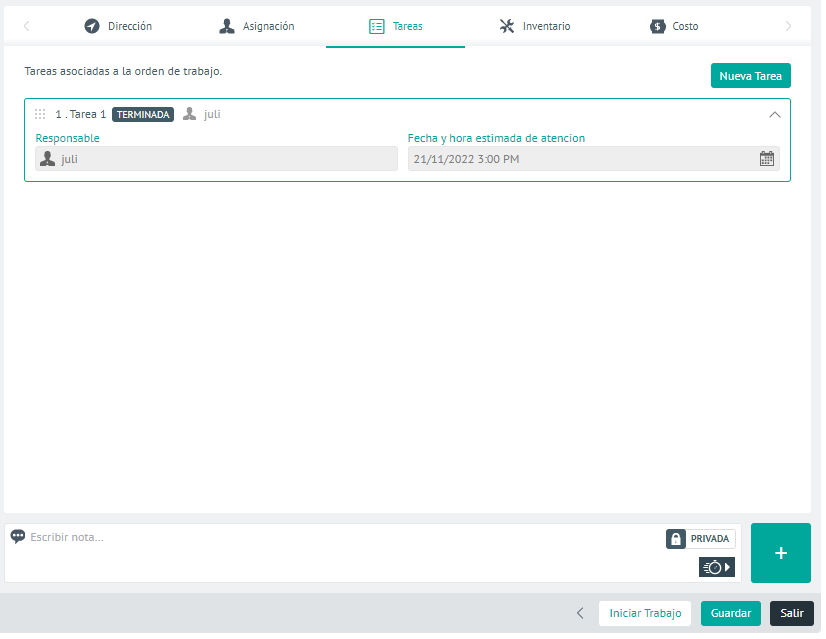Show earlier tabs with left arrow
This screenshot has width=826, height=639.
coord(26,26)
